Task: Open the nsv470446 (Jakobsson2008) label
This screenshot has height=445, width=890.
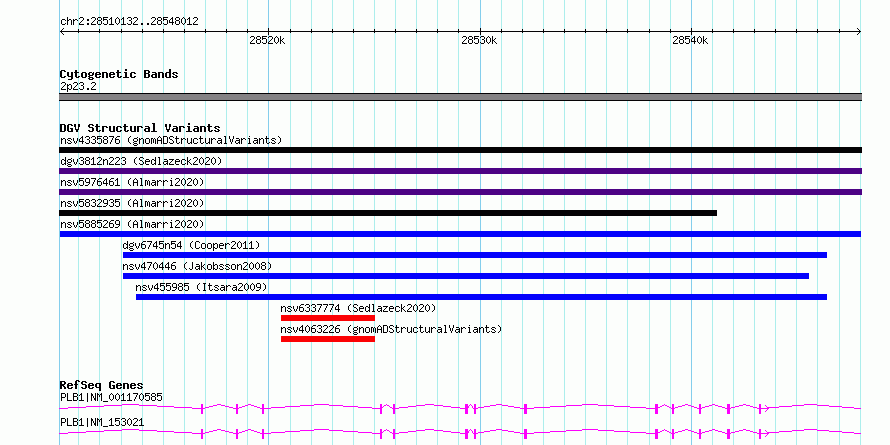Action: 198,266
